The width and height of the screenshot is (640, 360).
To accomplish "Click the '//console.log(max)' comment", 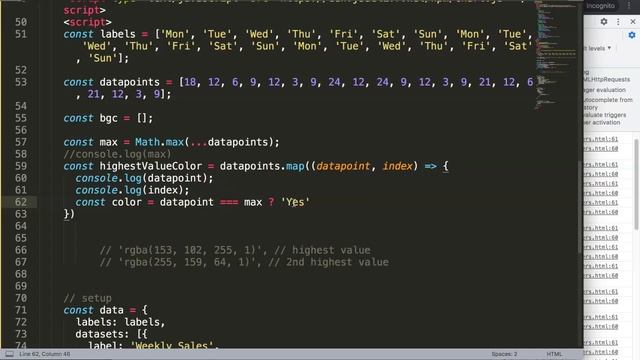I will (x=117, y=154).
